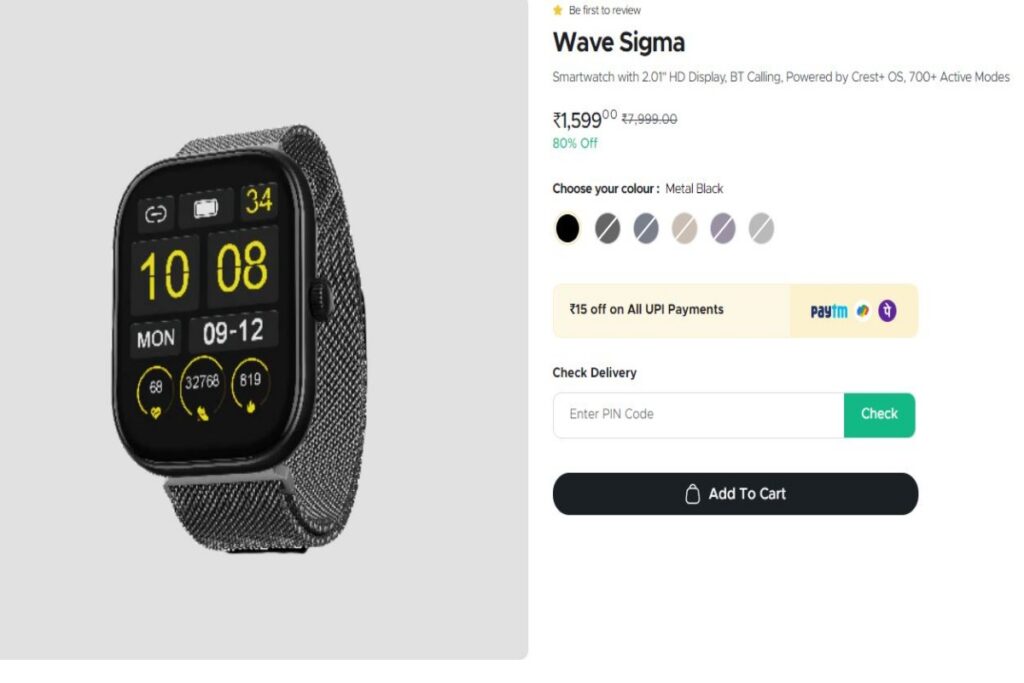
Task: Open the 'Be first to review' link
Action: (x=605, y=10)
